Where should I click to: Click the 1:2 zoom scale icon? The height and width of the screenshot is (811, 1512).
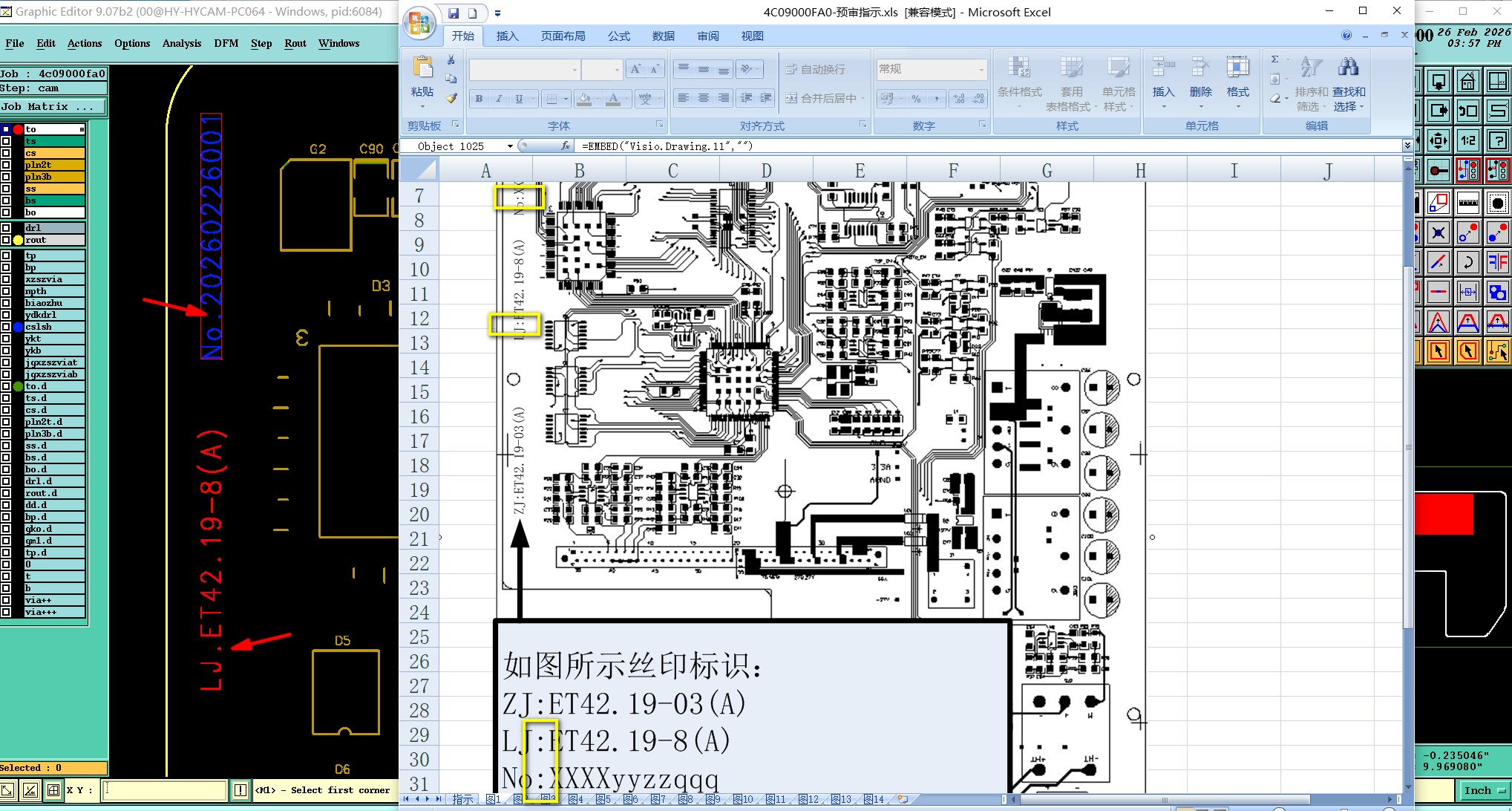point(1467,140)
